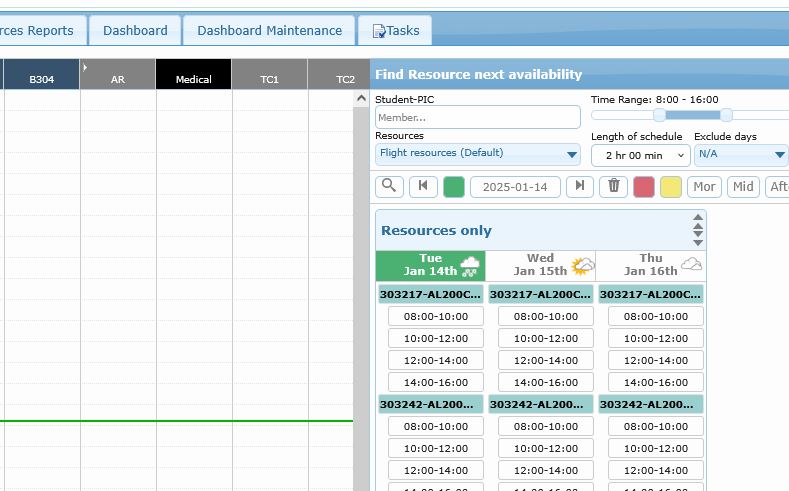The image size is (789, 491).
Task: Jump to previous date with skip-back icon
Action: (423, 186)
